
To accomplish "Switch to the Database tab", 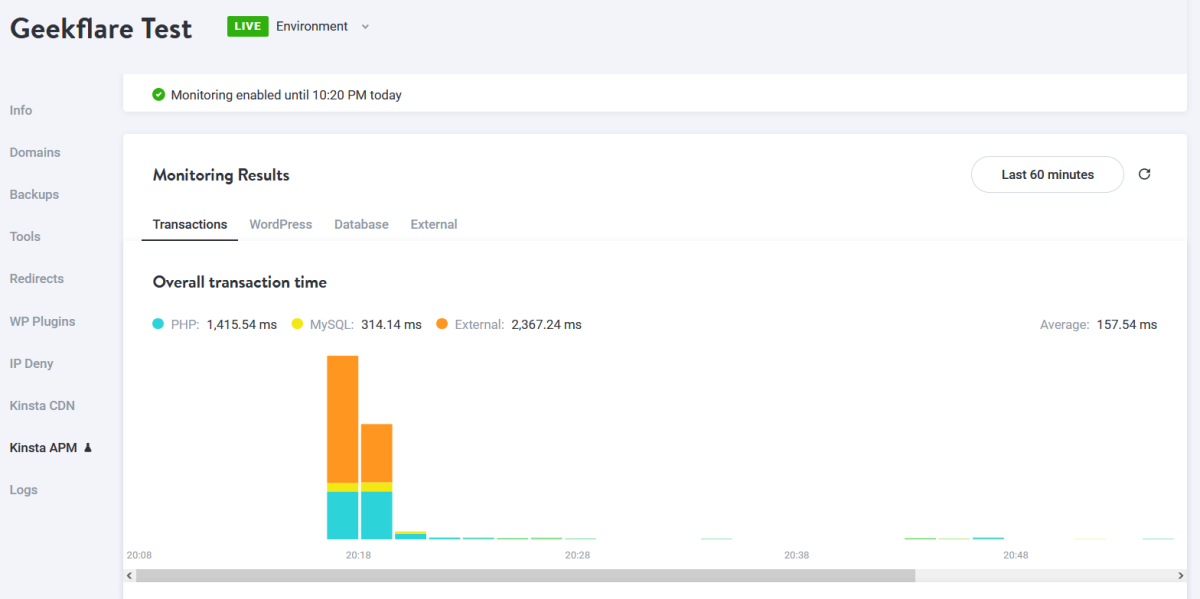I will tap(361, 224).
